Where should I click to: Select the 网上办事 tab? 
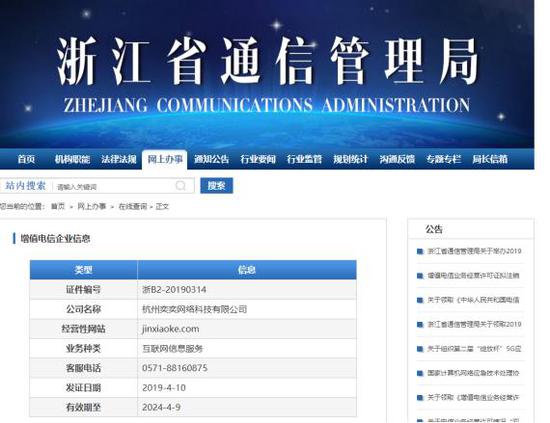[165, 159]
